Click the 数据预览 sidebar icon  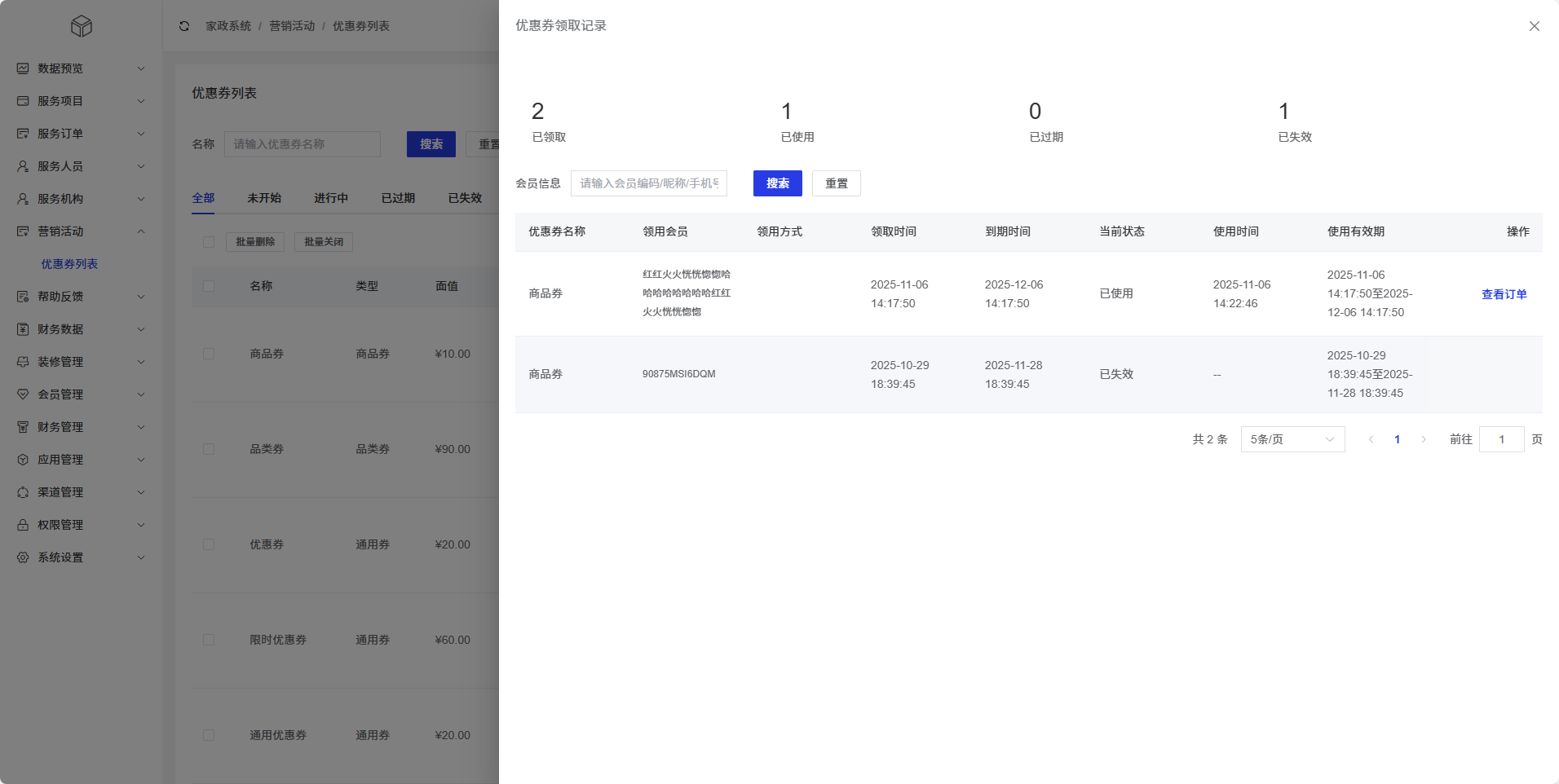coord(23,68)
